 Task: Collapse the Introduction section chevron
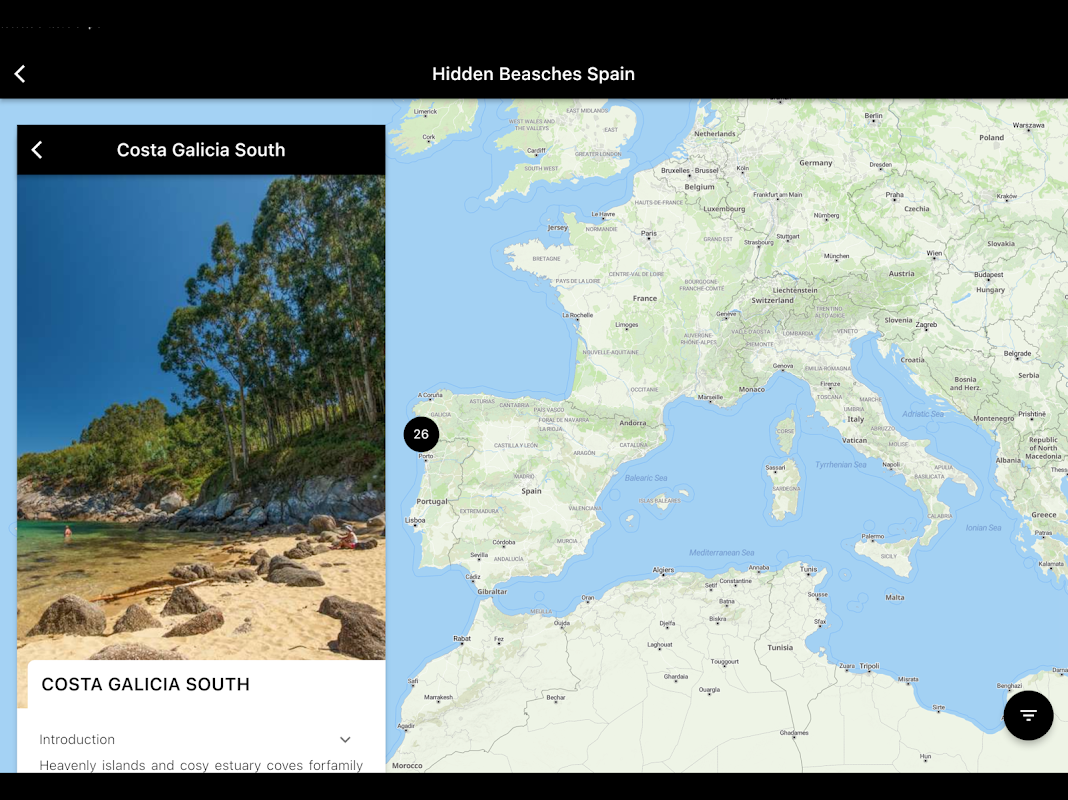tap(345, 739)
